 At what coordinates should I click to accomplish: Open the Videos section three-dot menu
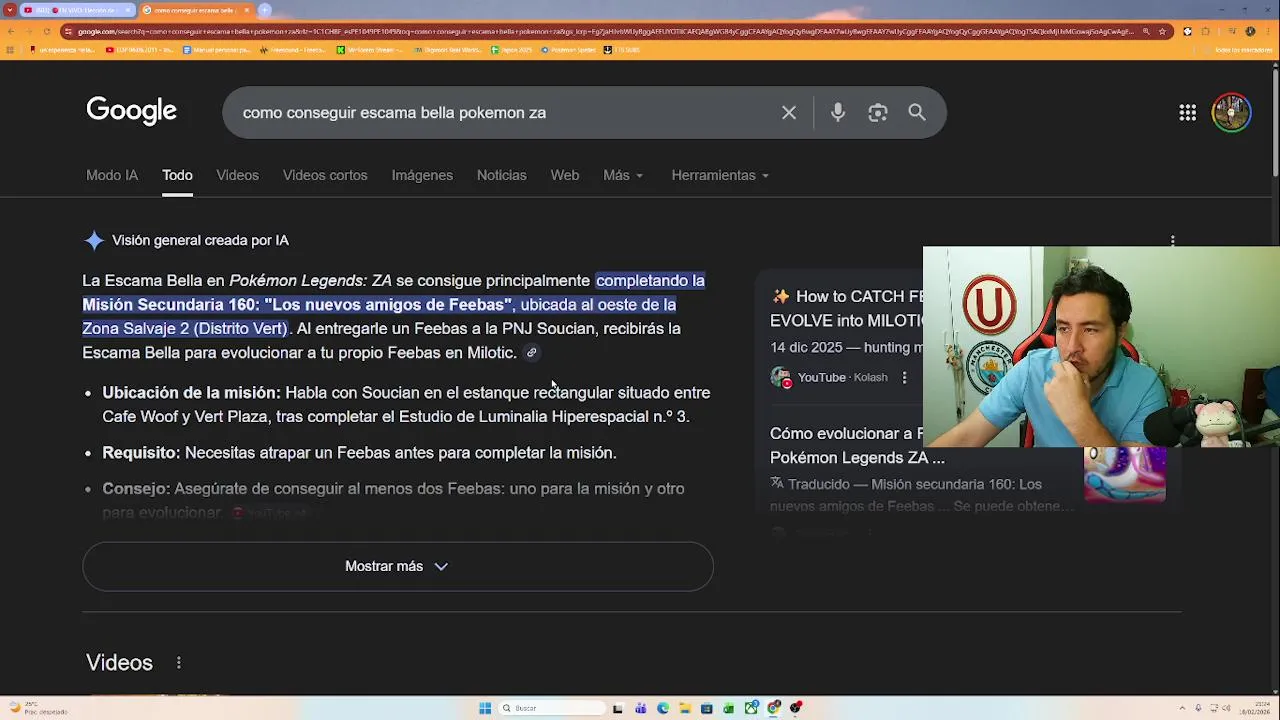tap(179, 663)
